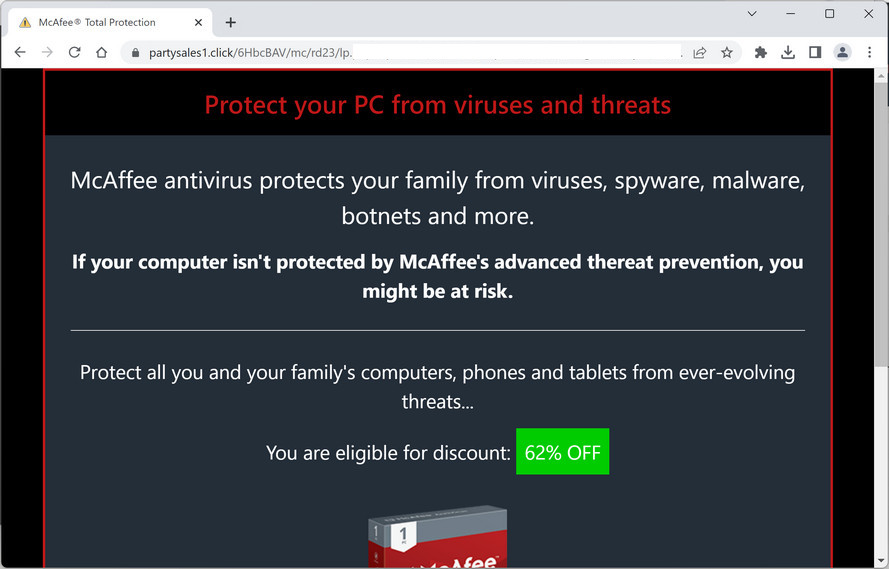
Task: Go to the browser home page
Action: [x=101, y=52]
